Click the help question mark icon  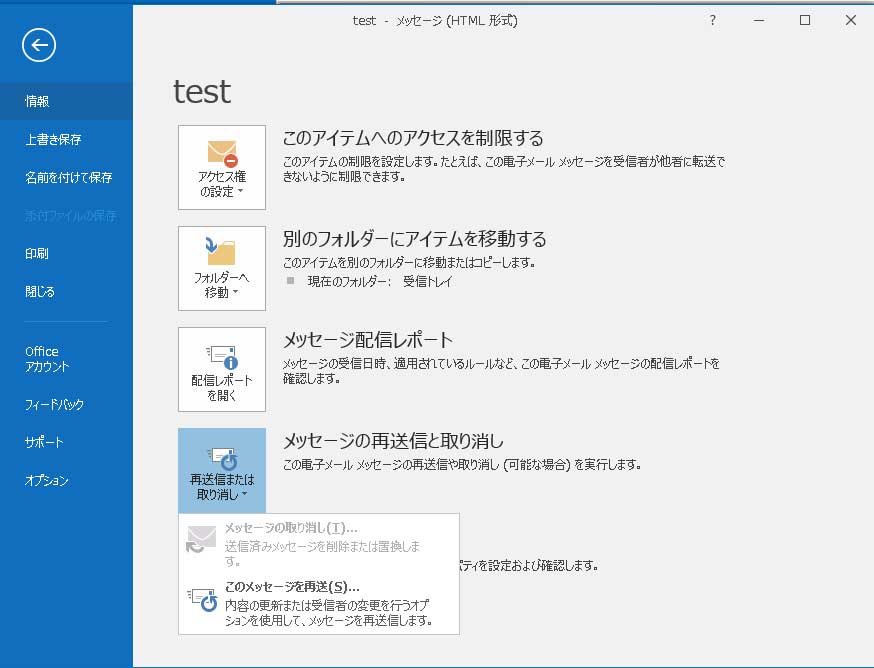[x=712, y=20]
